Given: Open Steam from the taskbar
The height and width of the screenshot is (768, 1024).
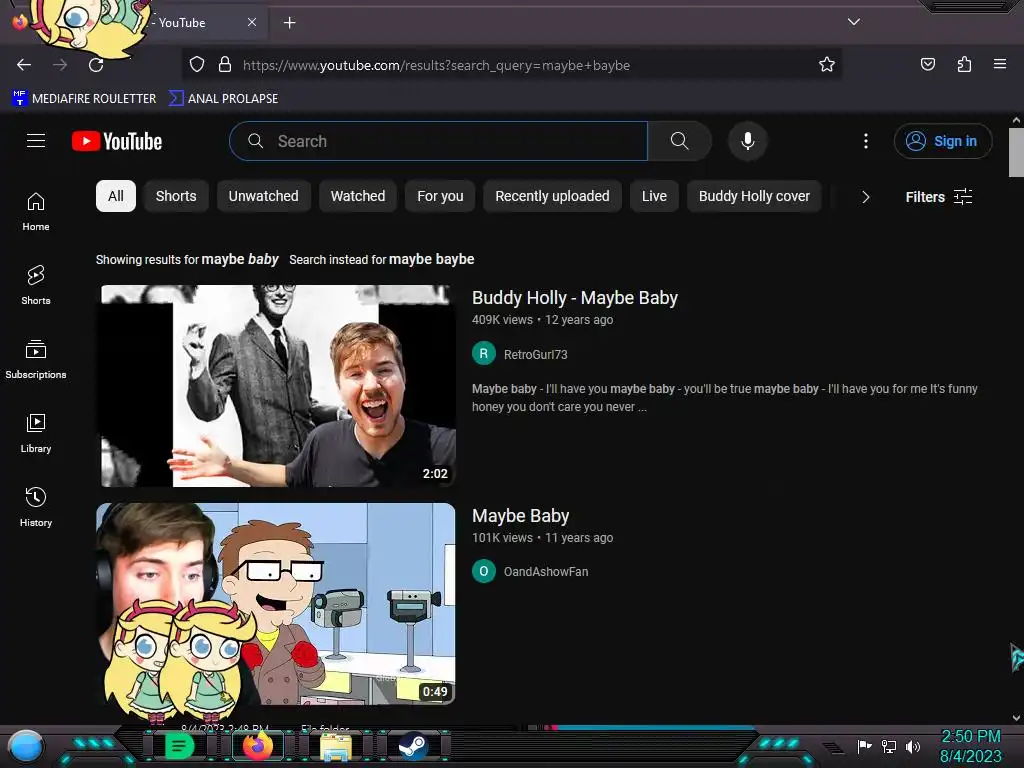Looking at the screenshot, I should (x=413, y=746).
